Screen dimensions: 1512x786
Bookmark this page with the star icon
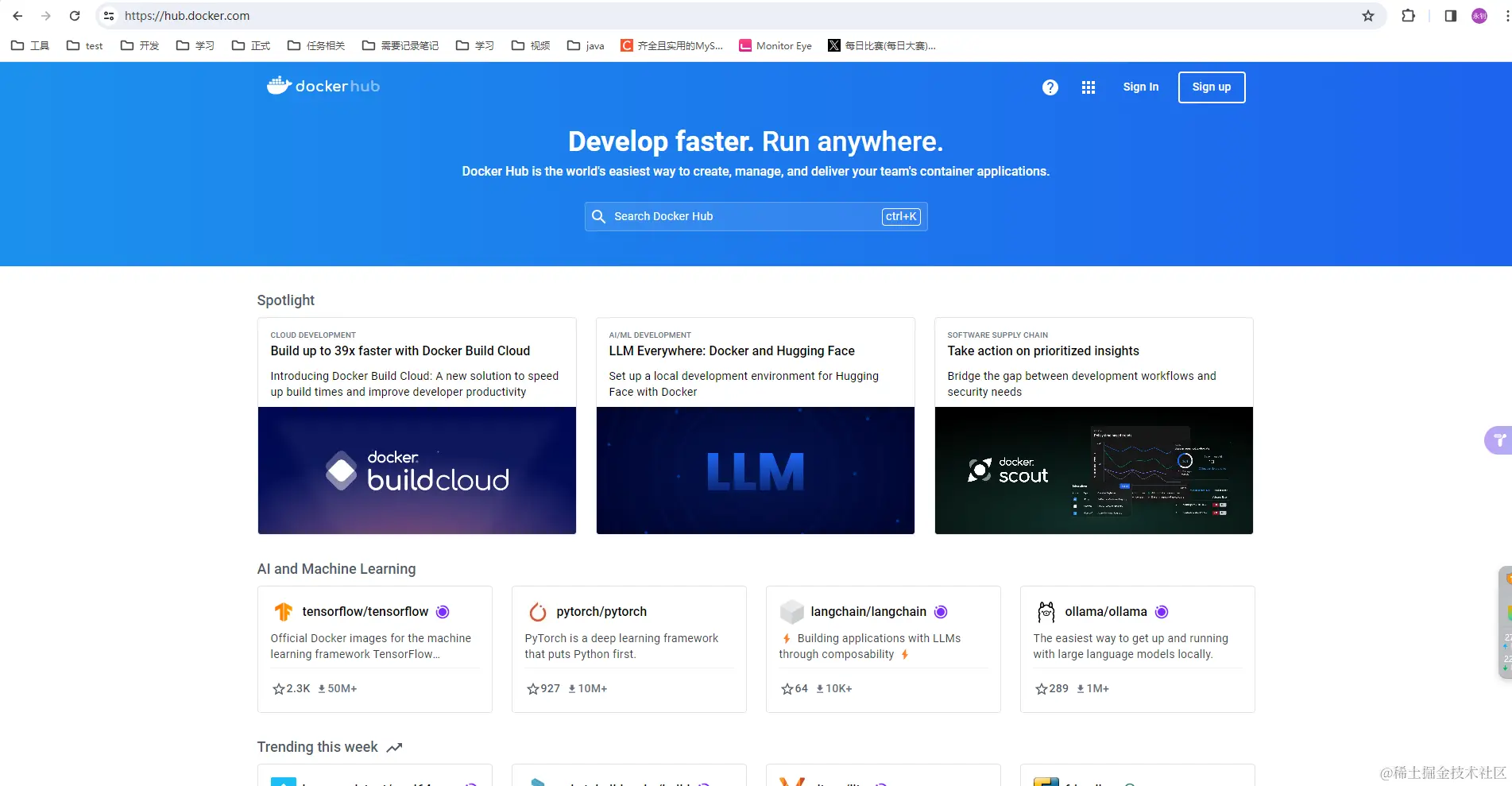[1368, 16]
